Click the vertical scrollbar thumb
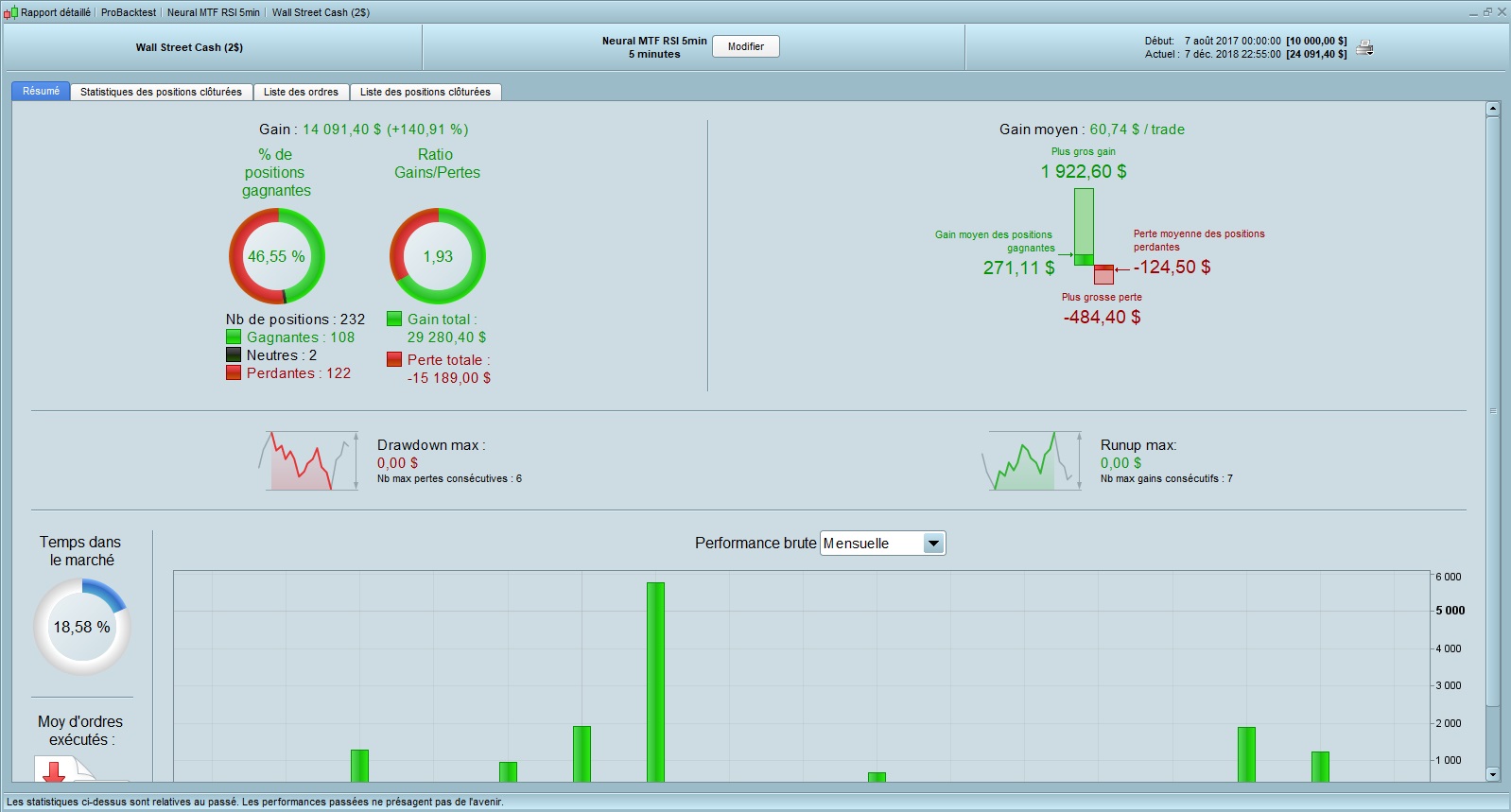 tap(1493, 410)
